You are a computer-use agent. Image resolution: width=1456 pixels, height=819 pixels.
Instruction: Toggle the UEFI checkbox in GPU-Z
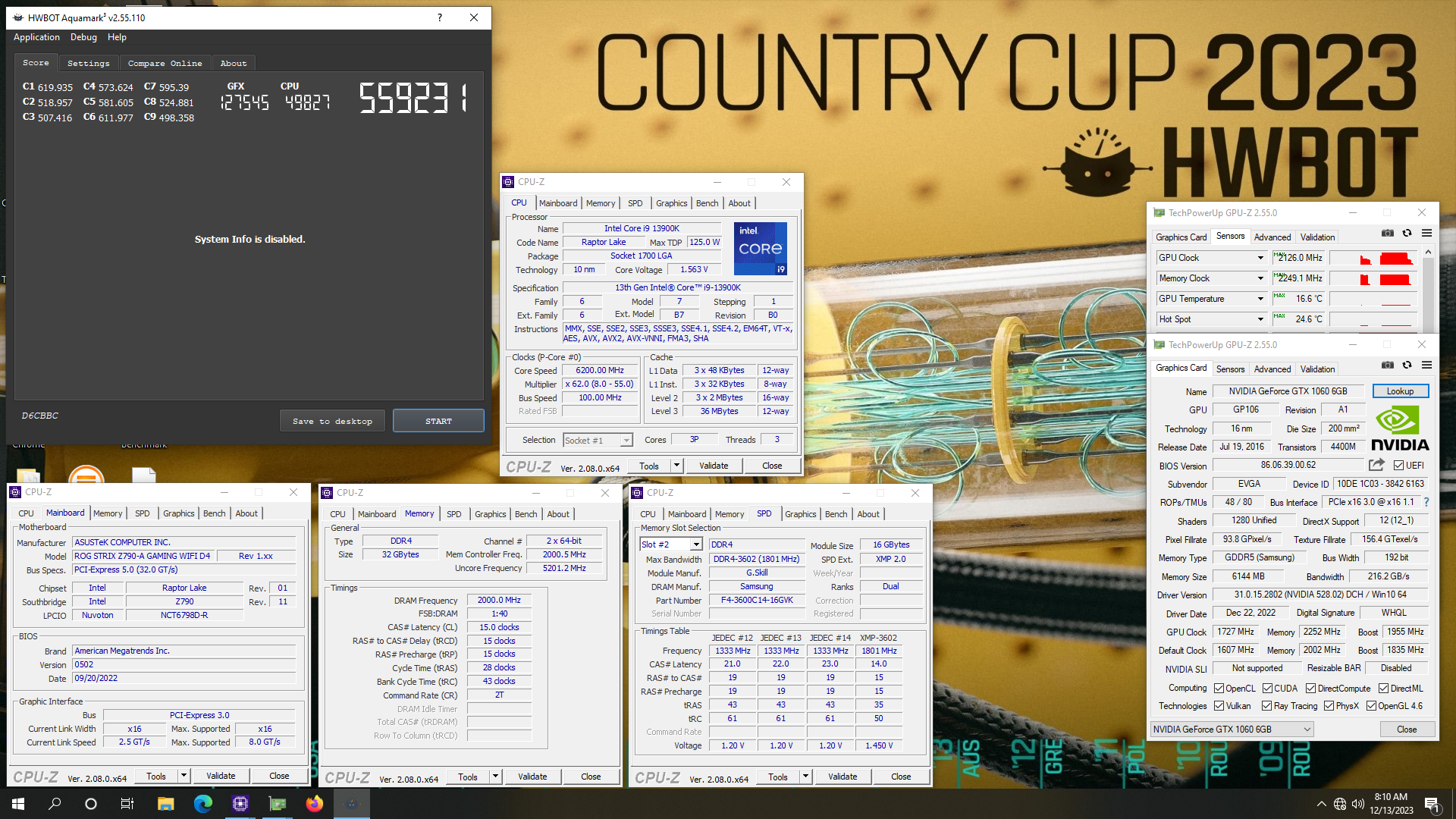pos(1398,465)
